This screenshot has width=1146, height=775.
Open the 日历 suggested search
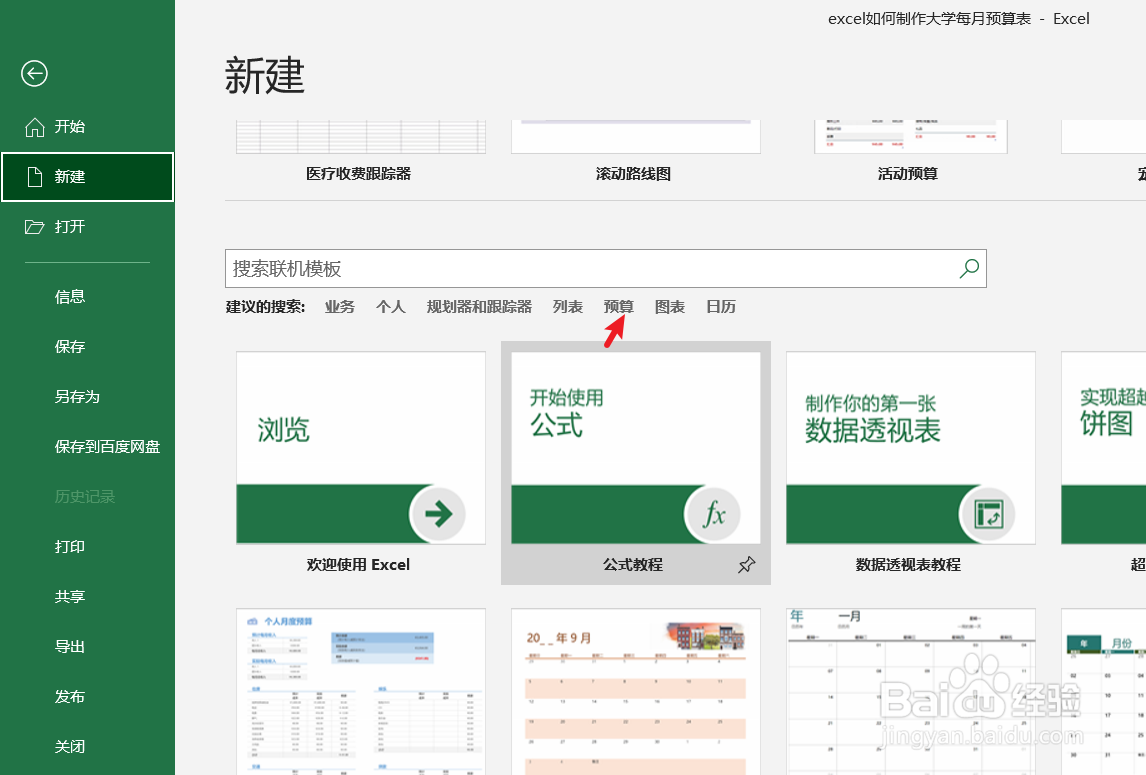720,307
